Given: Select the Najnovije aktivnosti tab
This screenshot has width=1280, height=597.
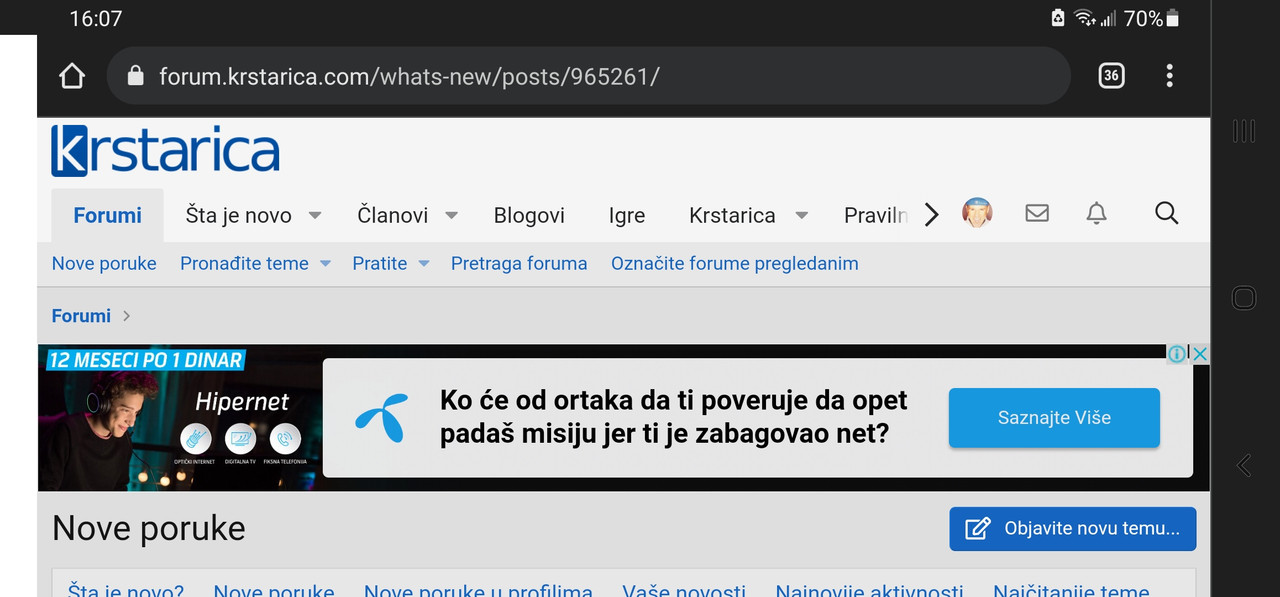Looking at the screenshot, I should pos(869,589).
